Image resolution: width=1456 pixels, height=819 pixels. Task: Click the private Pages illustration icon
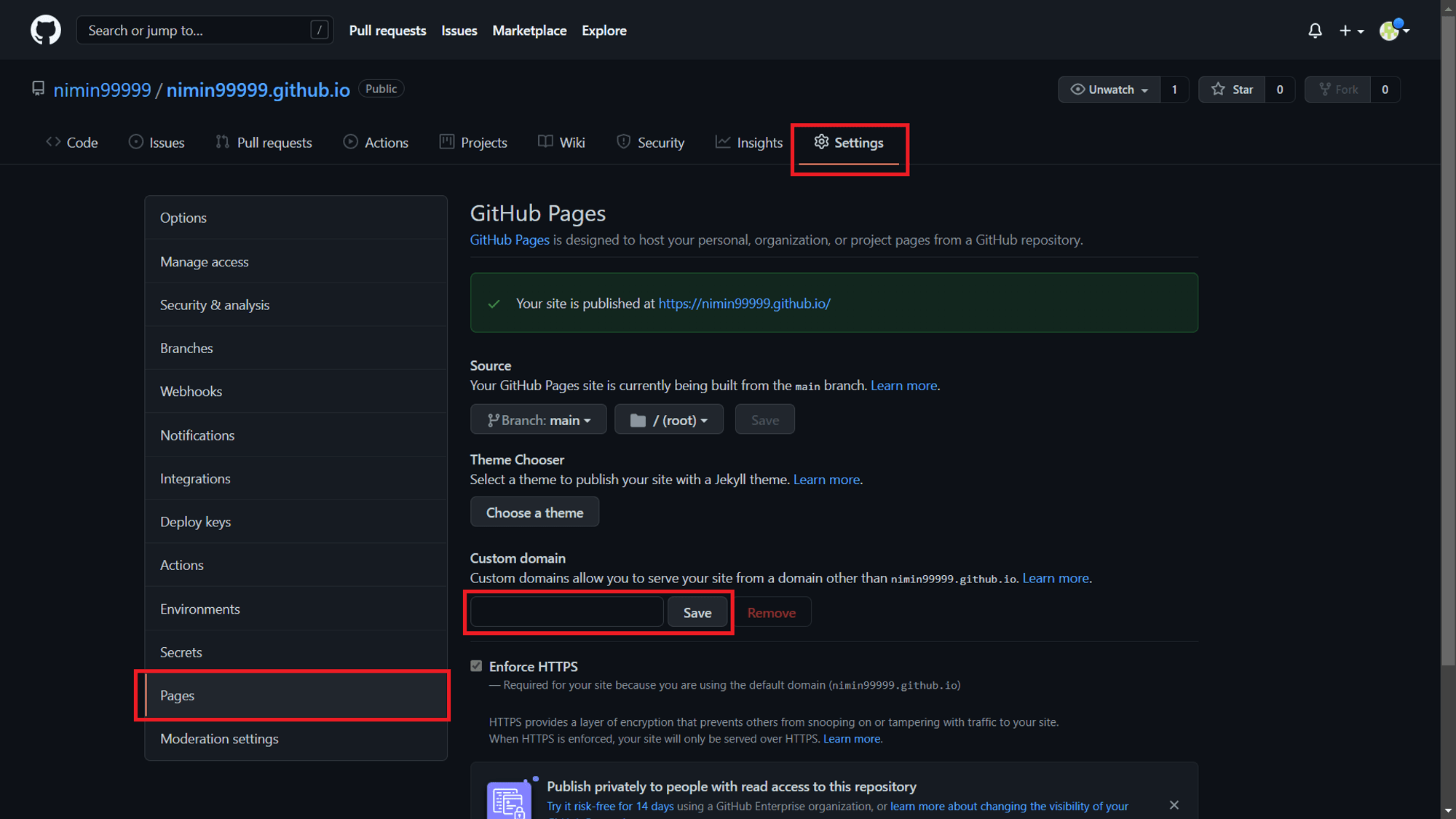[509, 799]
